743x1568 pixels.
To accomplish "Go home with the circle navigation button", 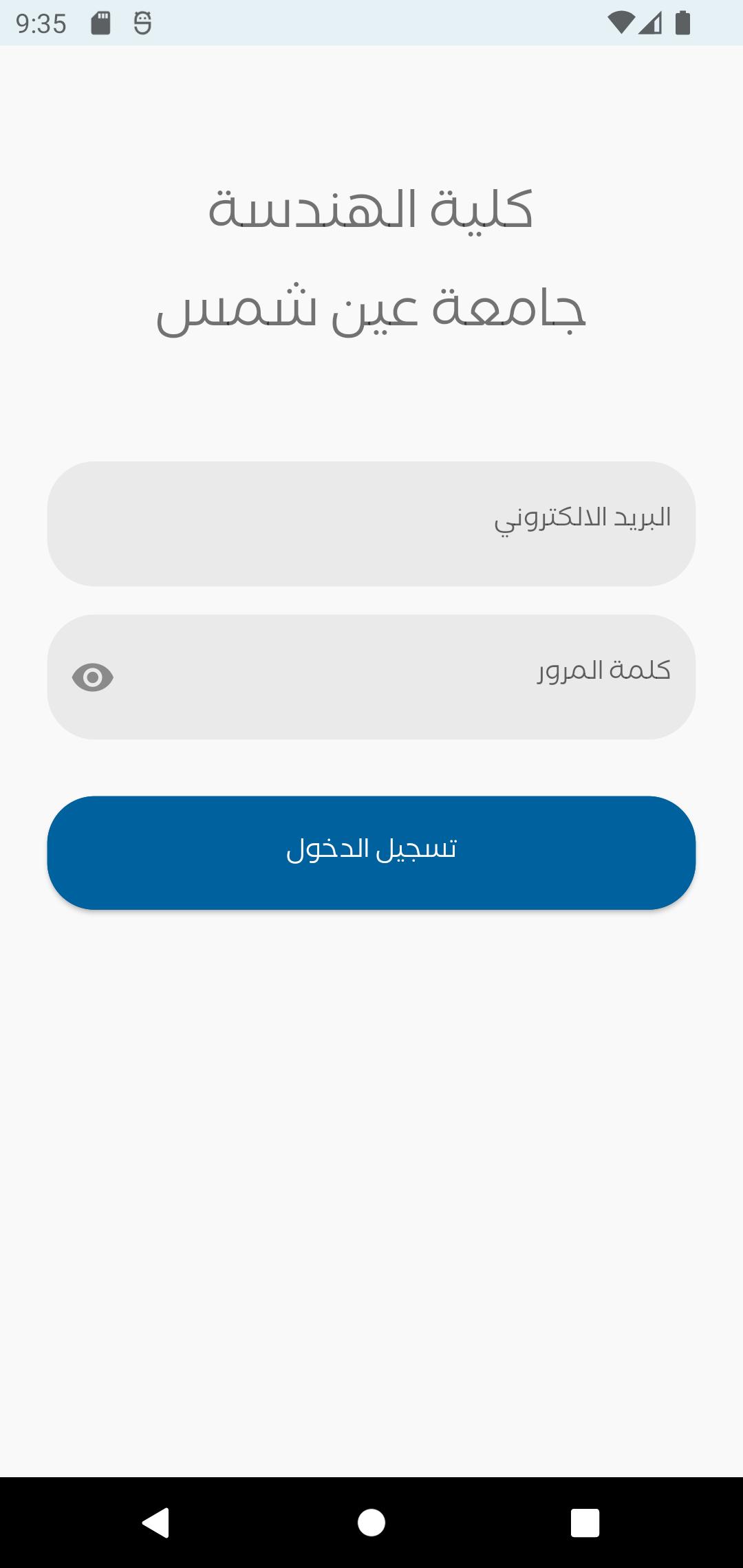I will pos(371,1522).
